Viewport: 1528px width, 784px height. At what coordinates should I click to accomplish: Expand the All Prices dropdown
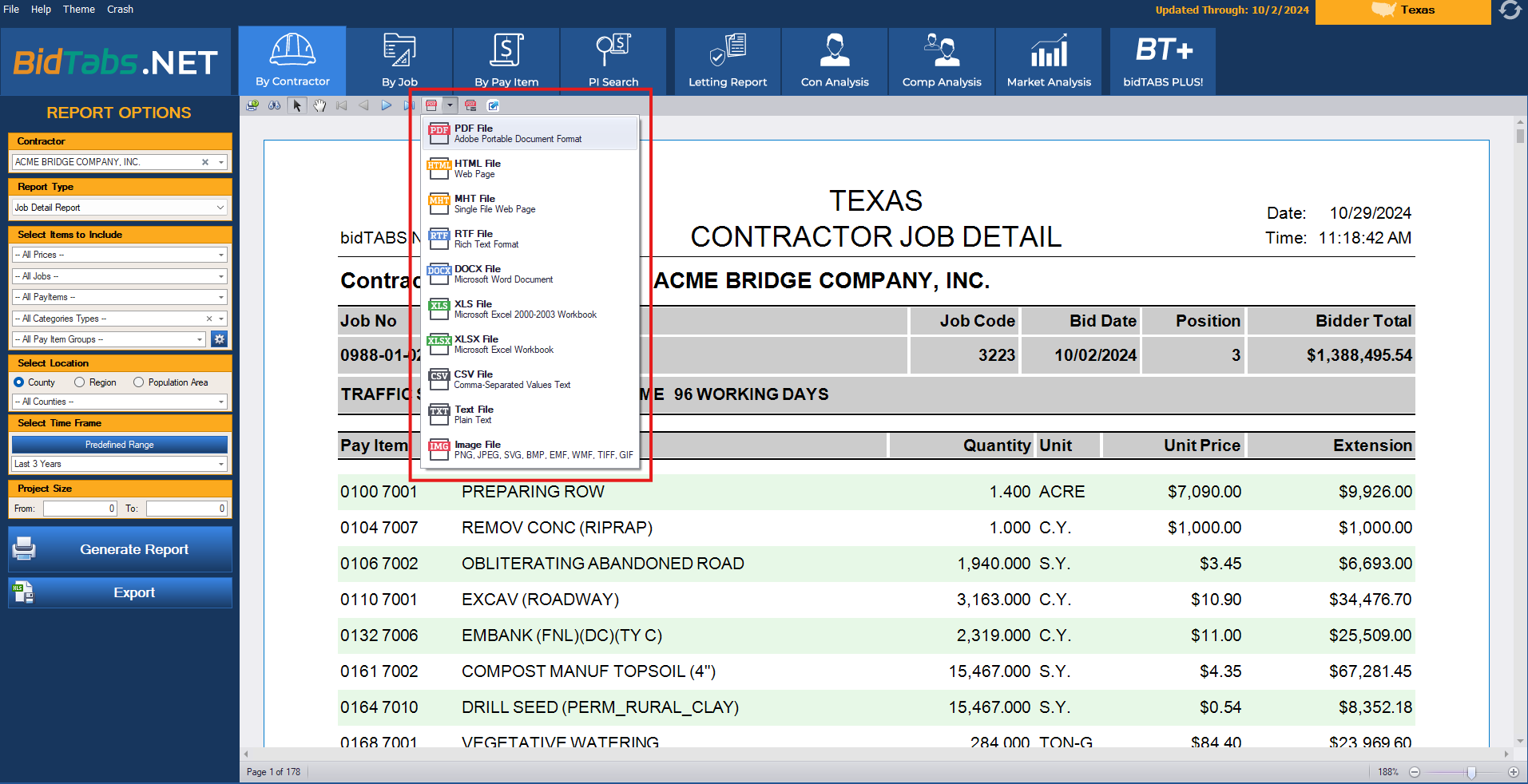coord(221,255)
